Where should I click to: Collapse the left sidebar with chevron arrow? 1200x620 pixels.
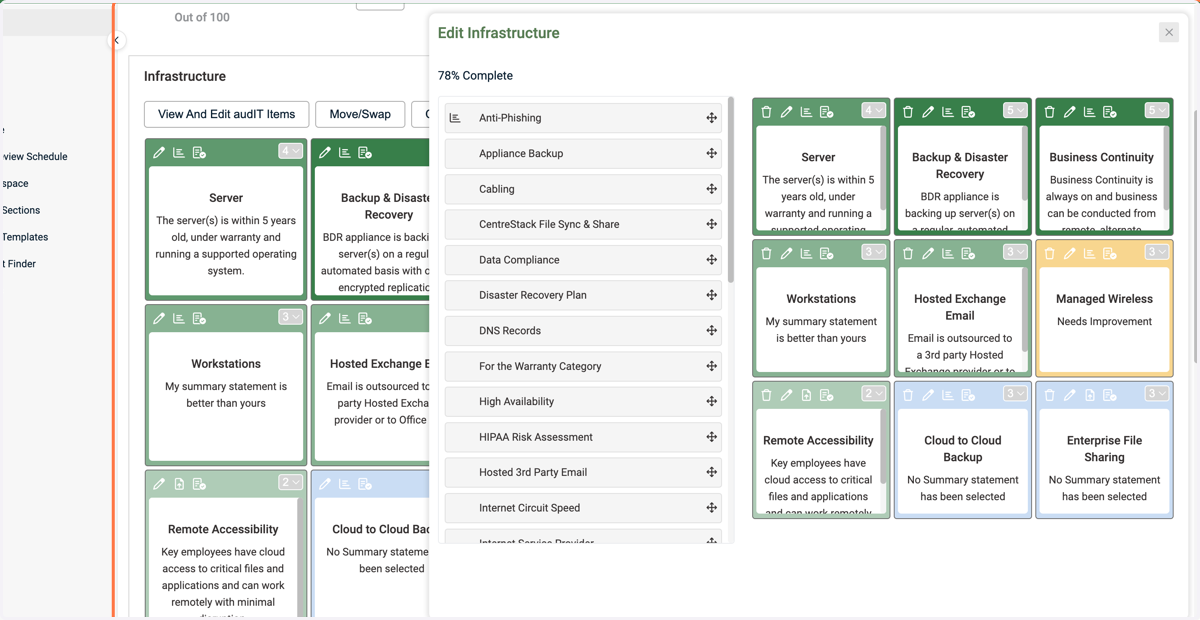tap(116, 41)
